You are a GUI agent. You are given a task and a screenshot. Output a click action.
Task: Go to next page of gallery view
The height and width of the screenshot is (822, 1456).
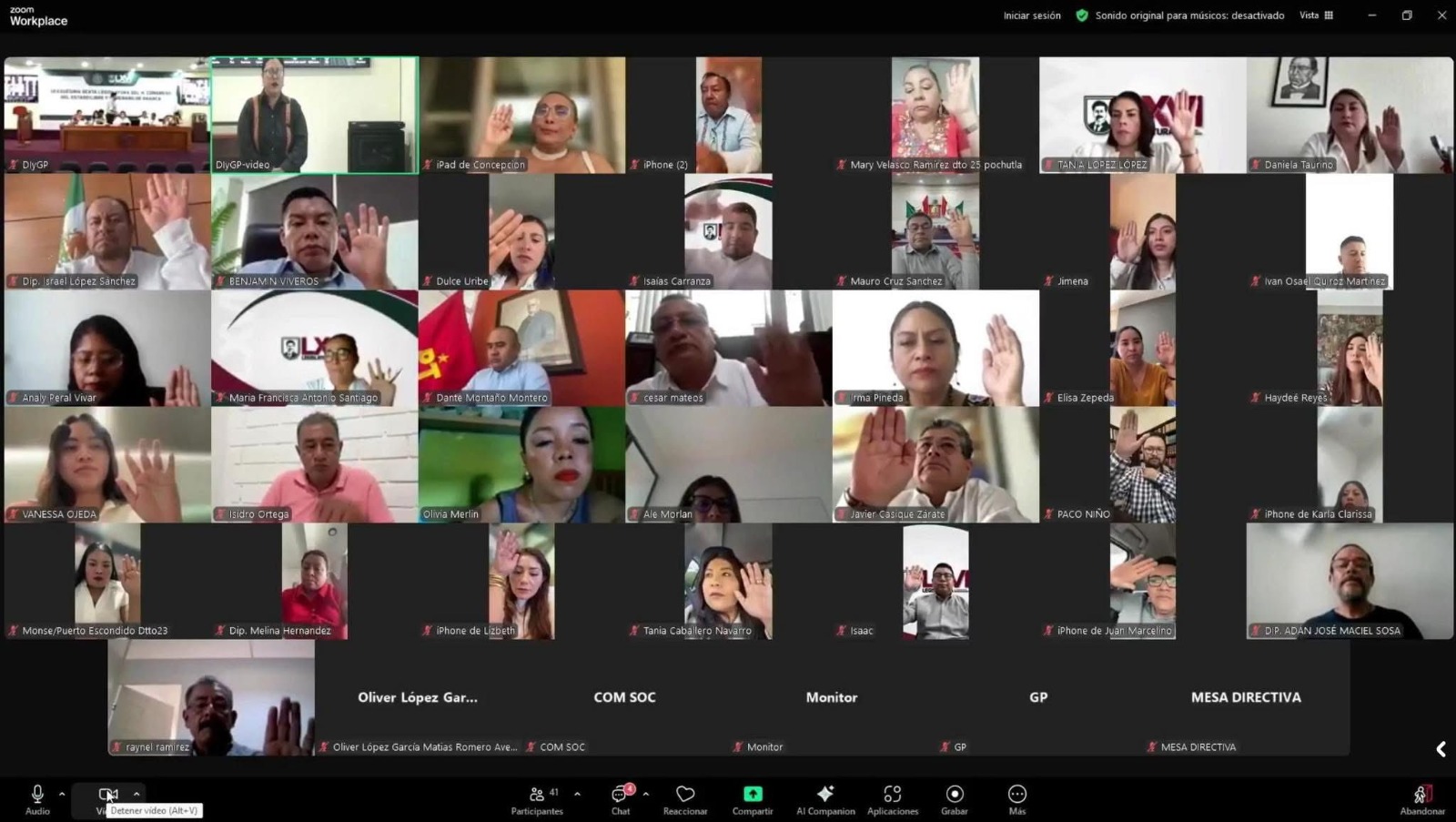(x=1441, y=748)
